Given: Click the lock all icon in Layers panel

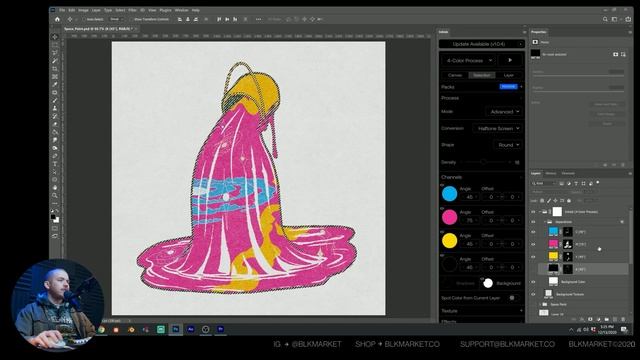Looking at the screenshot, I should click(569, 200).
